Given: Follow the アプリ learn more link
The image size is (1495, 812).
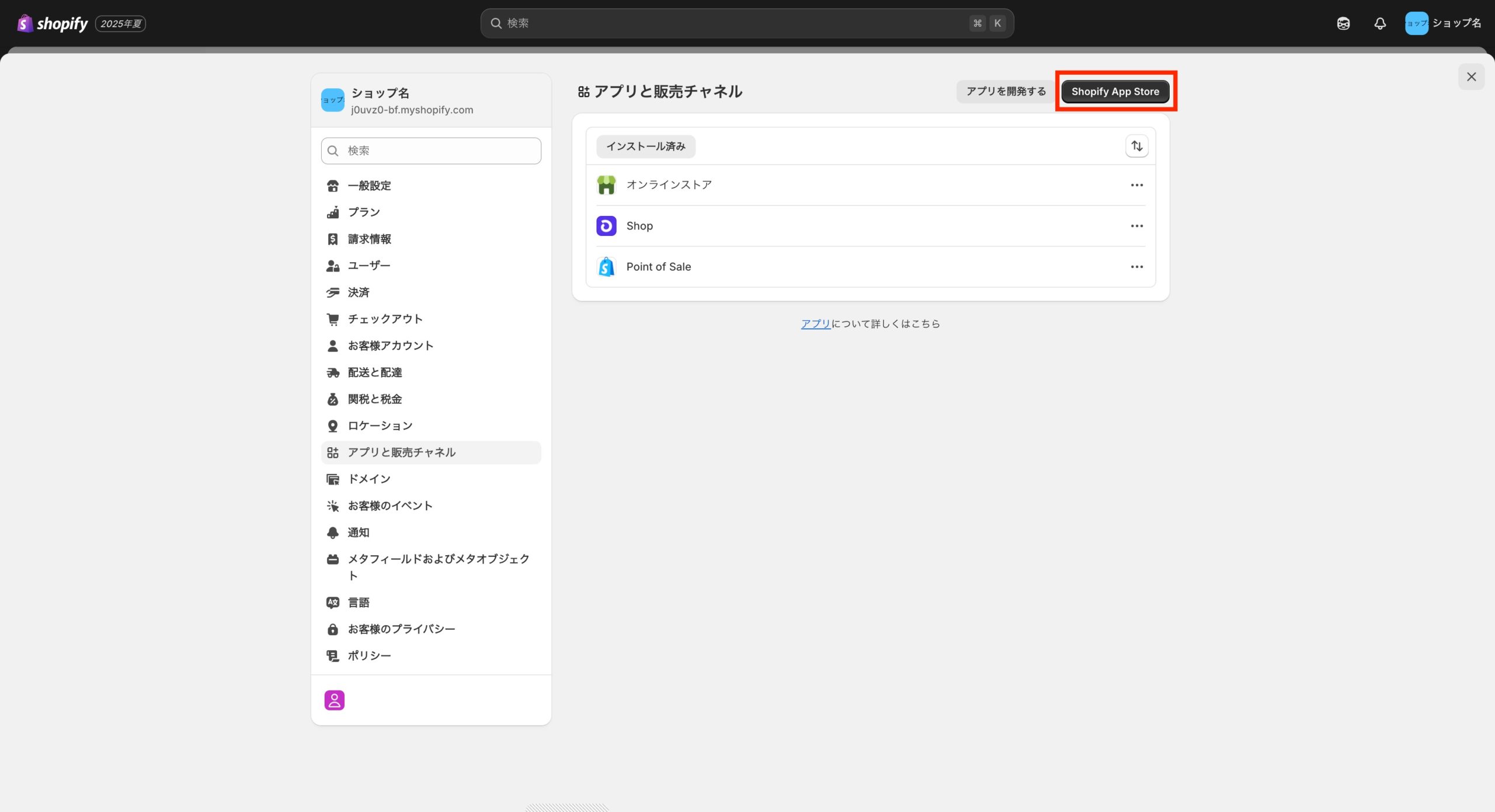Looking at the screenshot, I should coord(815,324).
